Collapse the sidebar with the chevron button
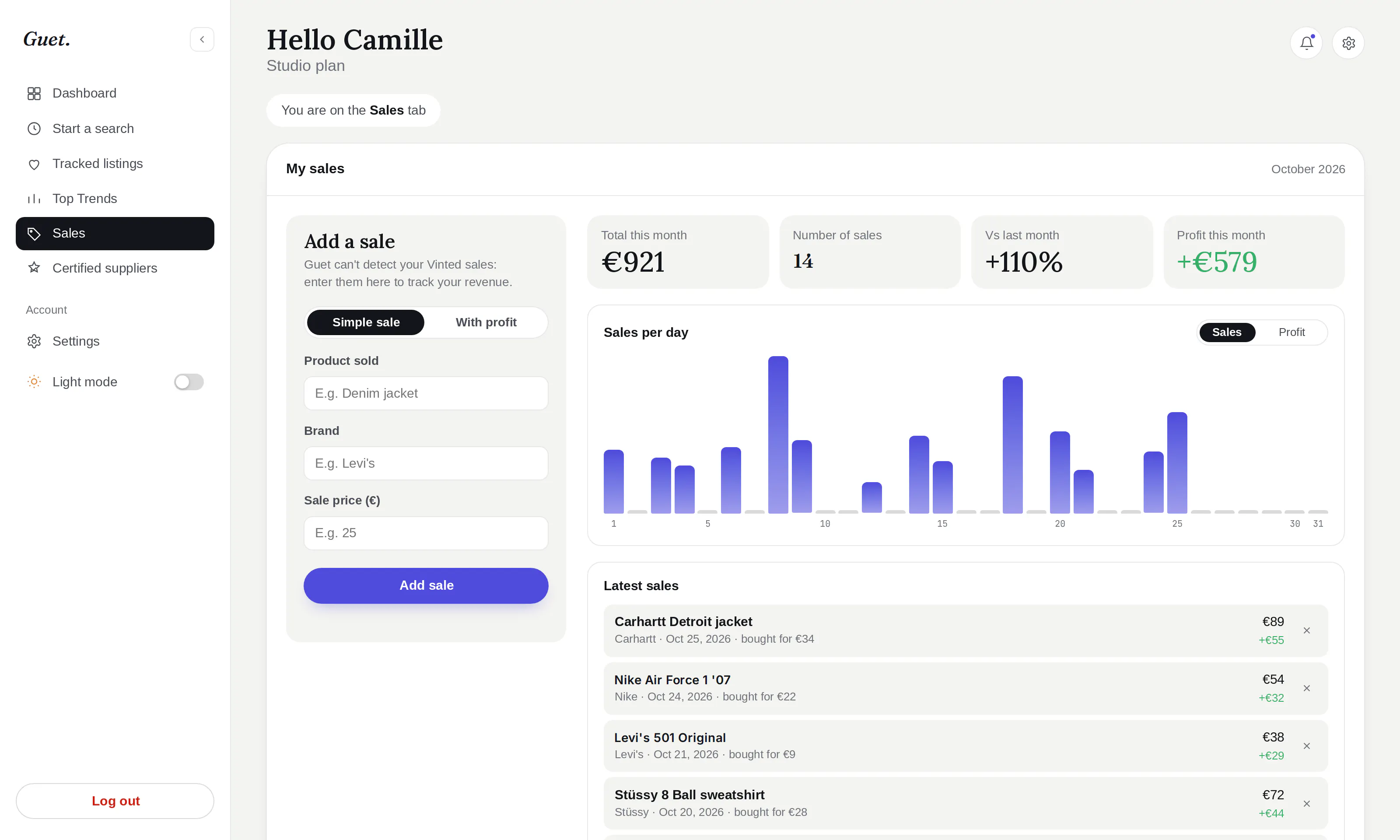The height and width of the screenshot is (840, 1400). tap(202, 40)
